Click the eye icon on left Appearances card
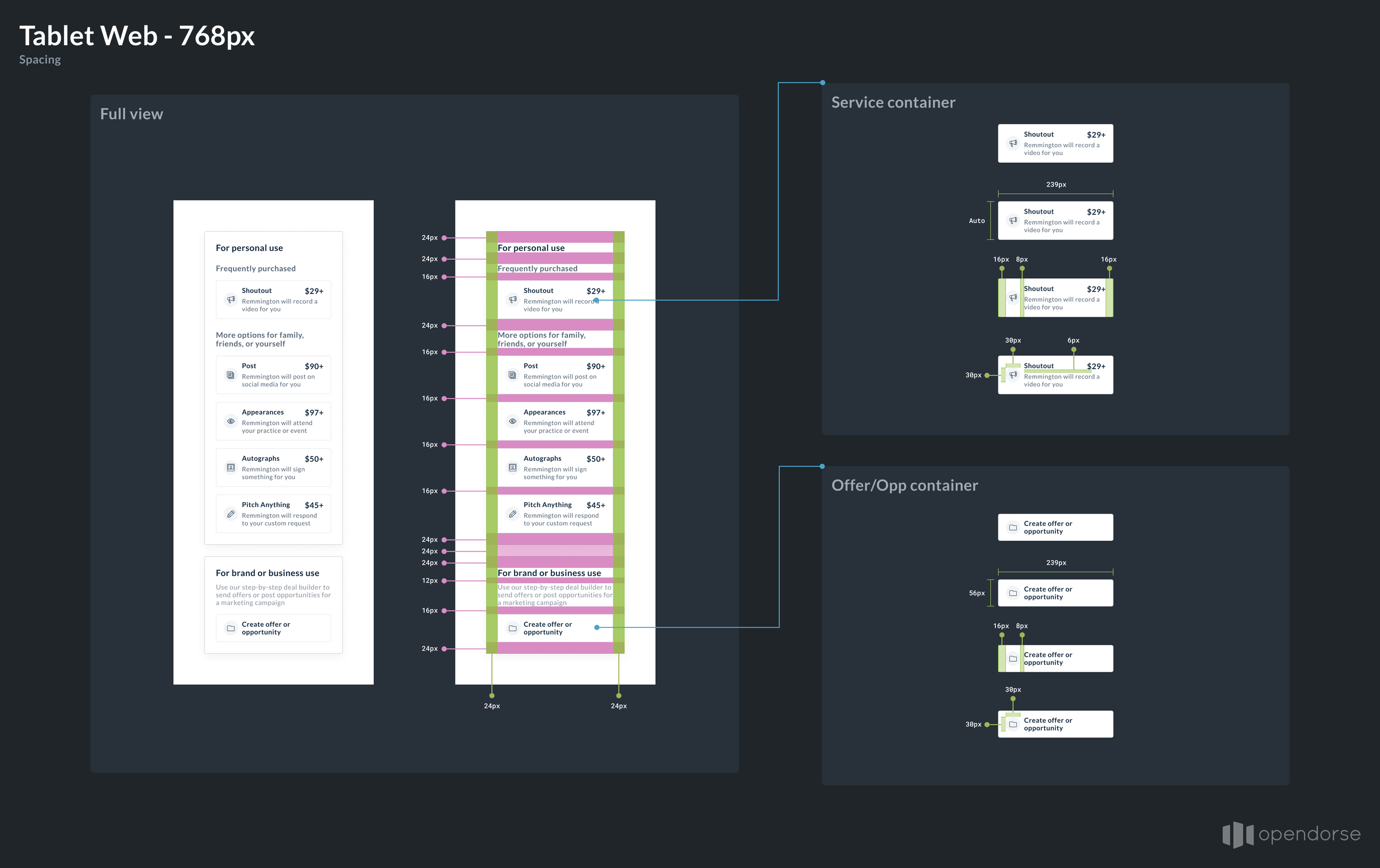Screen dimensions: 1380x868 (230, 421)
